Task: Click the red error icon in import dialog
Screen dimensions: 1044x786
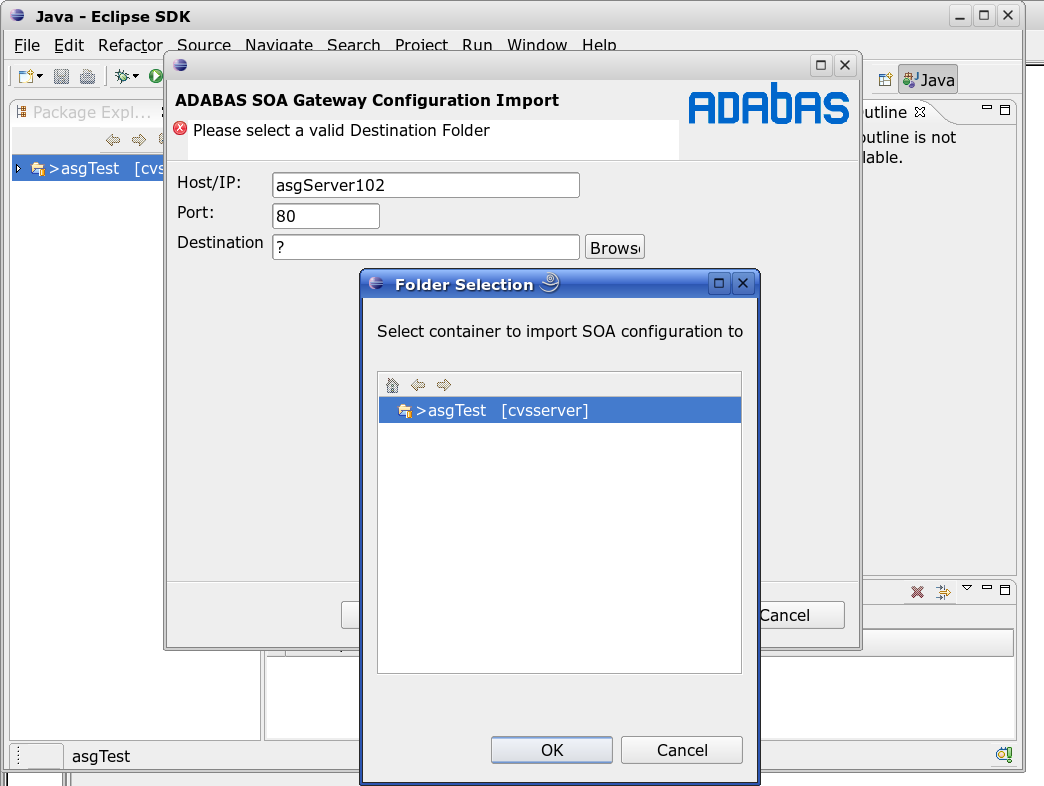Action: (x=180, y=128)
